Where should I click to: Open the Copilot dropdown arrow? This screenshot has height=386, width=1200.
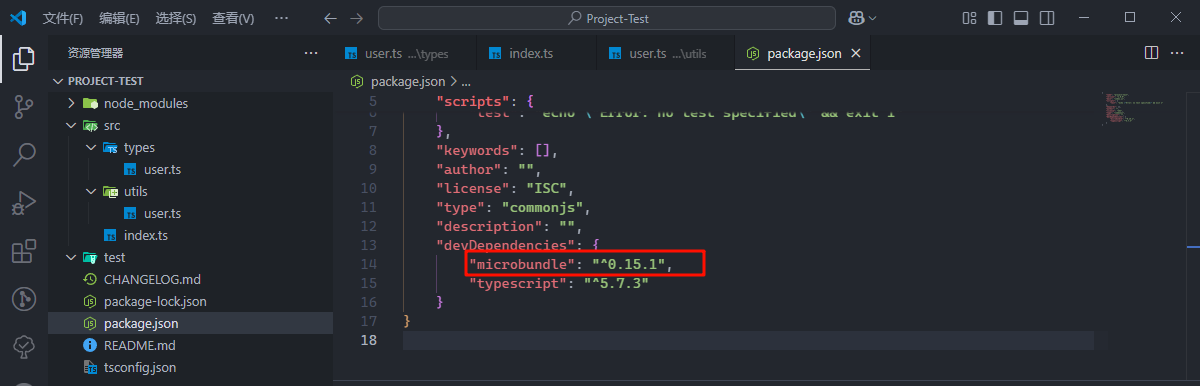pos(873,18)
